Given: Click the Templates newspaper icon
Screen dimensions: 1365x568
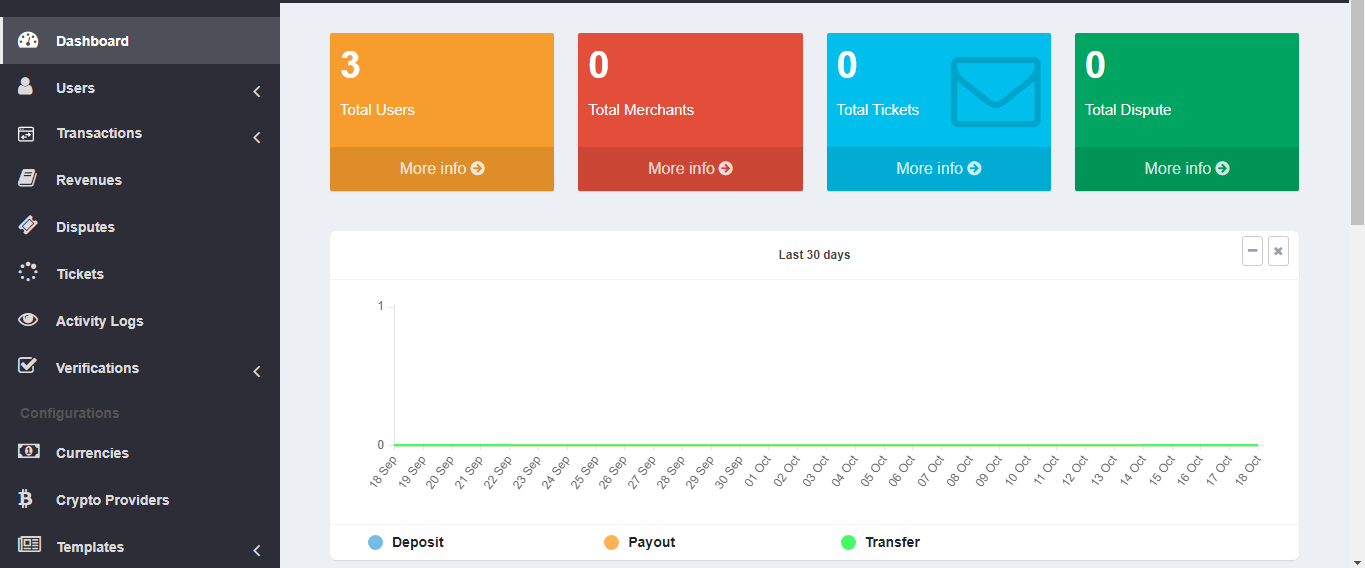Looking at the screenshot, I should point(29,545).
